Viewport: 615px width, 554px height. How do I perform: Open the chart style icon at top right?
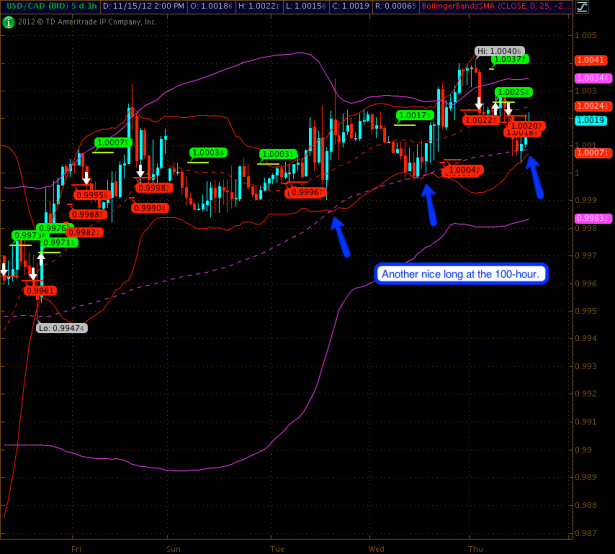pos(582,7)
